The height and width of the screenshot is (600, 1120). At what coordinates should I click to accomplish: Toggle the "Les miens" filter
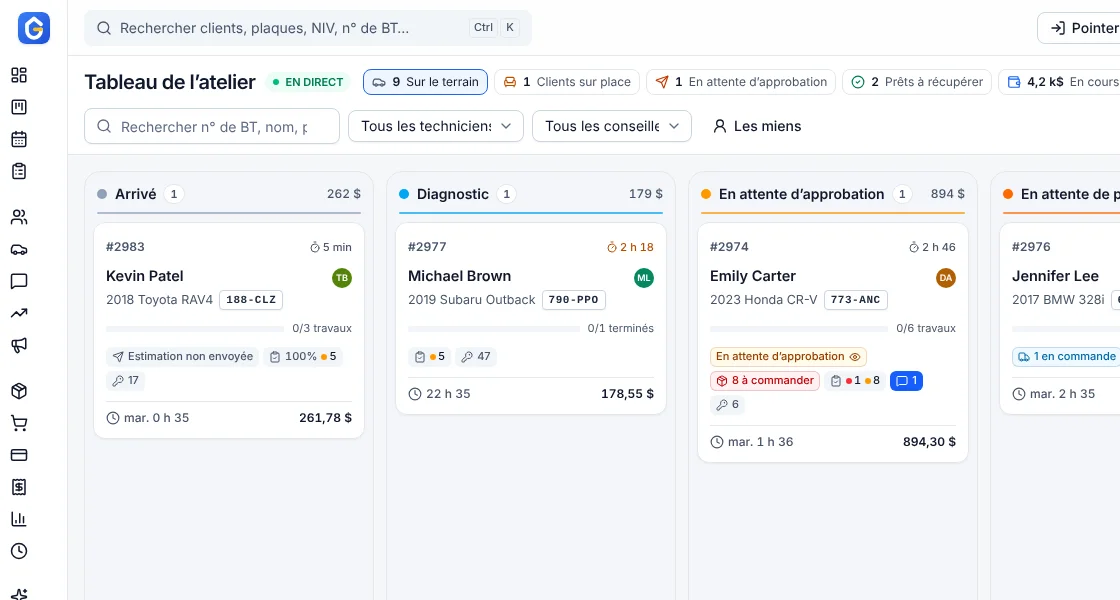pyautogui.click(x=757, y=126)
